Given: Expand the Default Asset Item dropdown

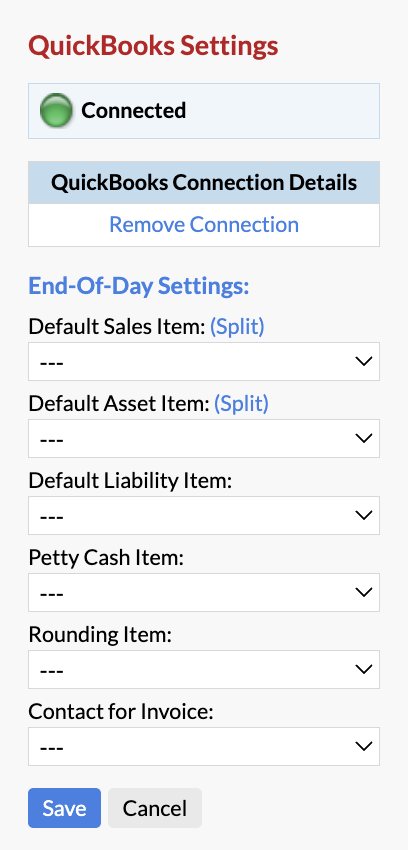Looking at the screenshot, I should click(204, 438).
